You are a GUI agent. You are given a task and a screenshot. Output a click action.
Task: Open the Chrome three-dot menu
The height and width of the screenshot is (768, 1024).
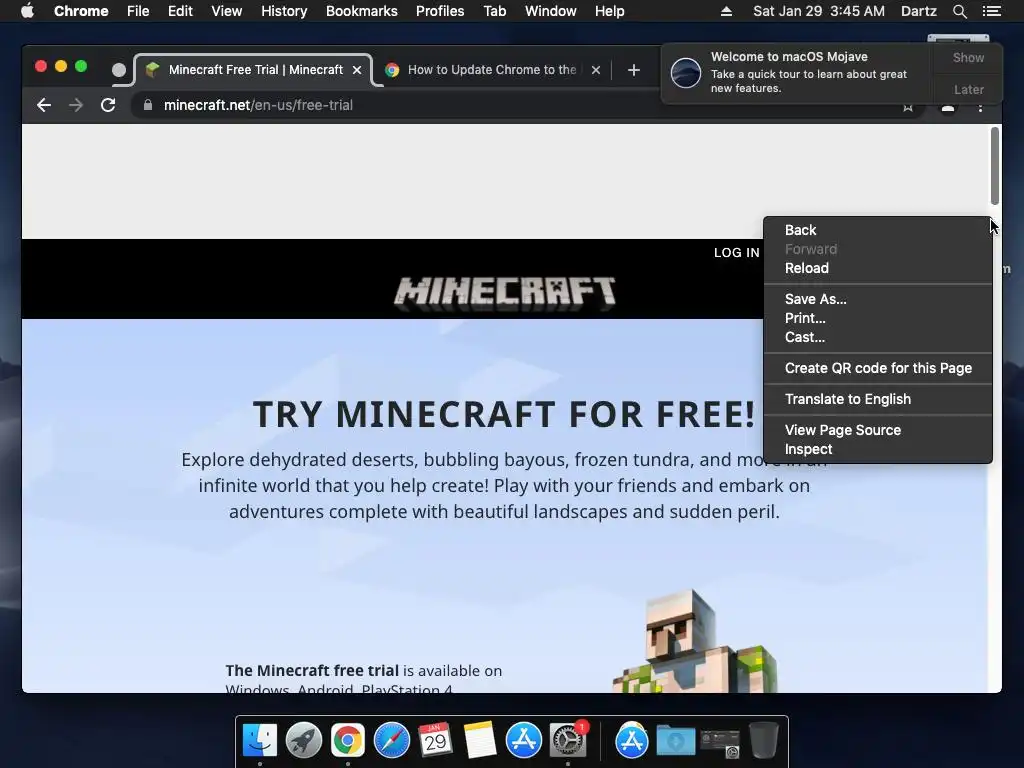pos(980,106)
